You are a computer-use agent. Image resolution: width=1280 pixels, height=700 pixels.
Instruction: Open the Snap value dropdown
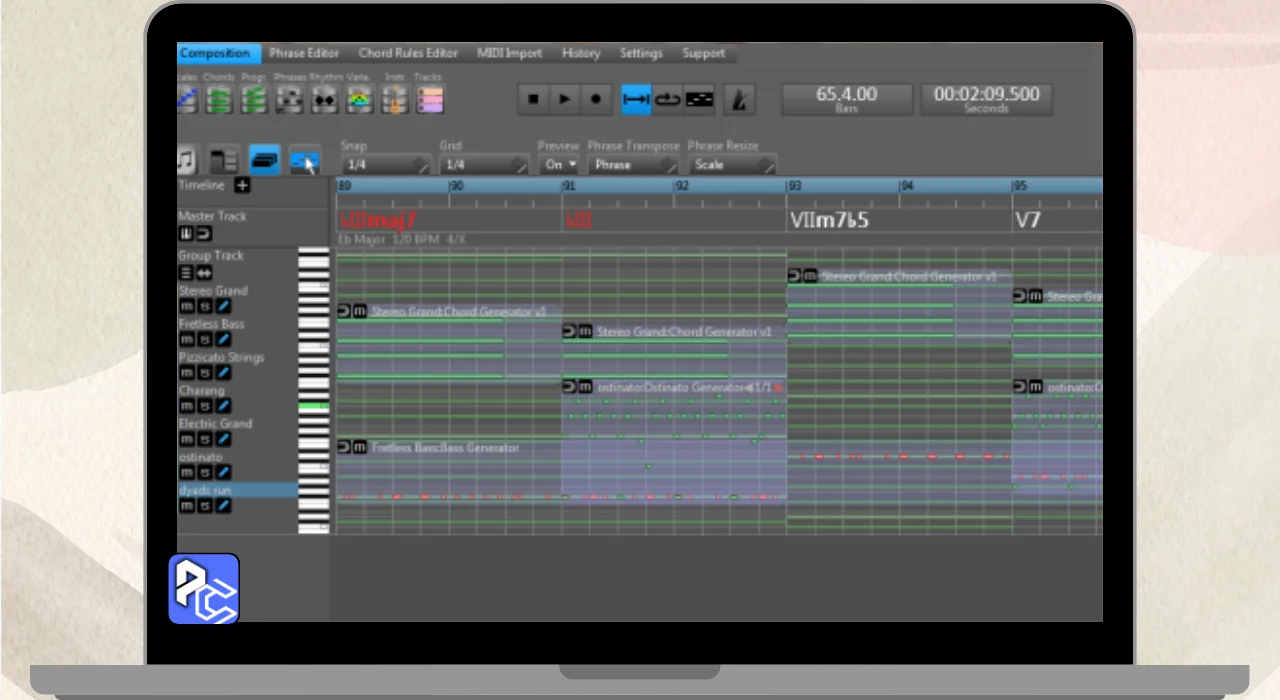pos(384,165)
